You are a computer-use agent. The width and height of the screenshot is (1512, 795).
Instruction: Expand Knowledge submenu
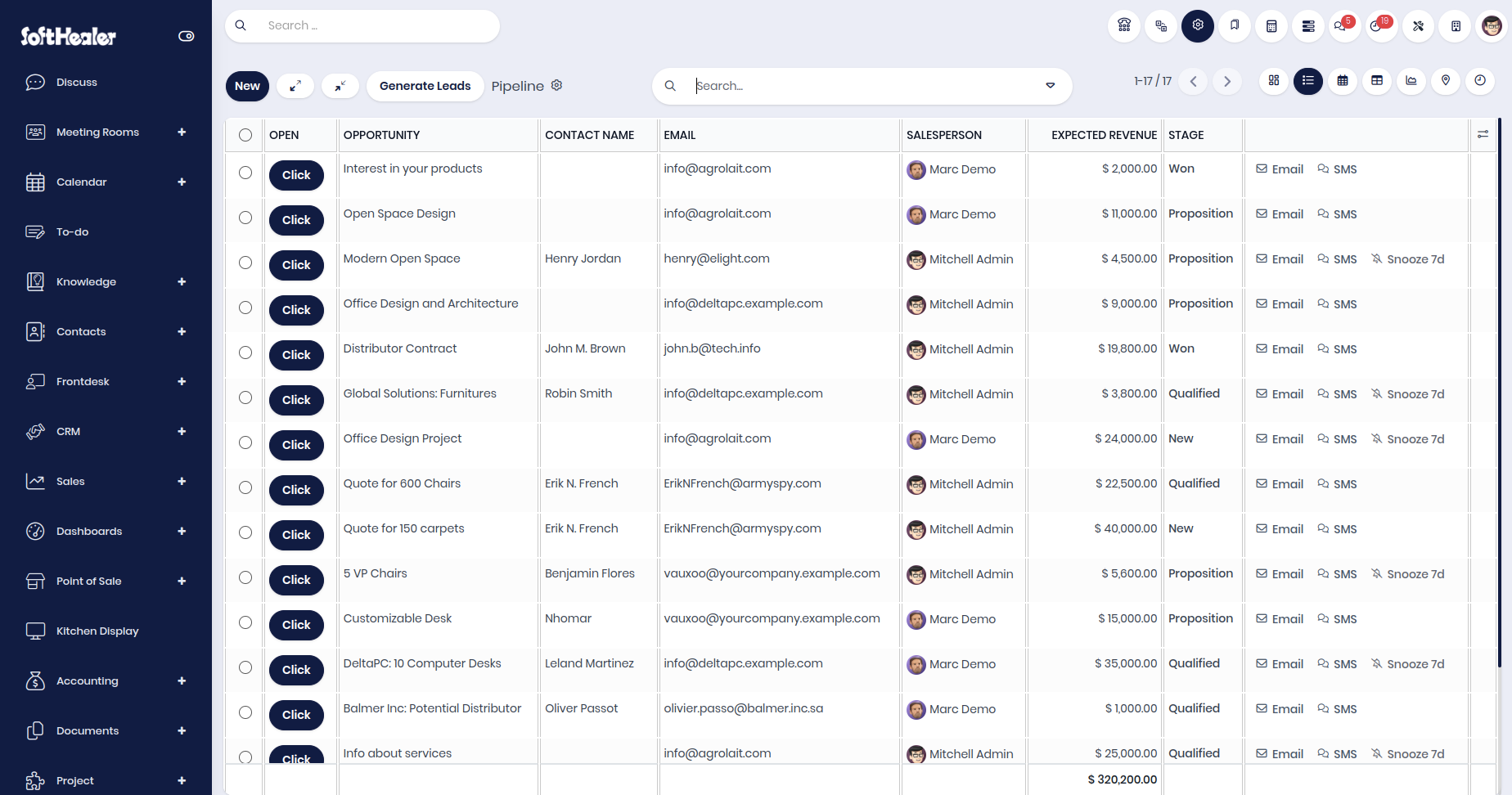[x=182, y=281]
